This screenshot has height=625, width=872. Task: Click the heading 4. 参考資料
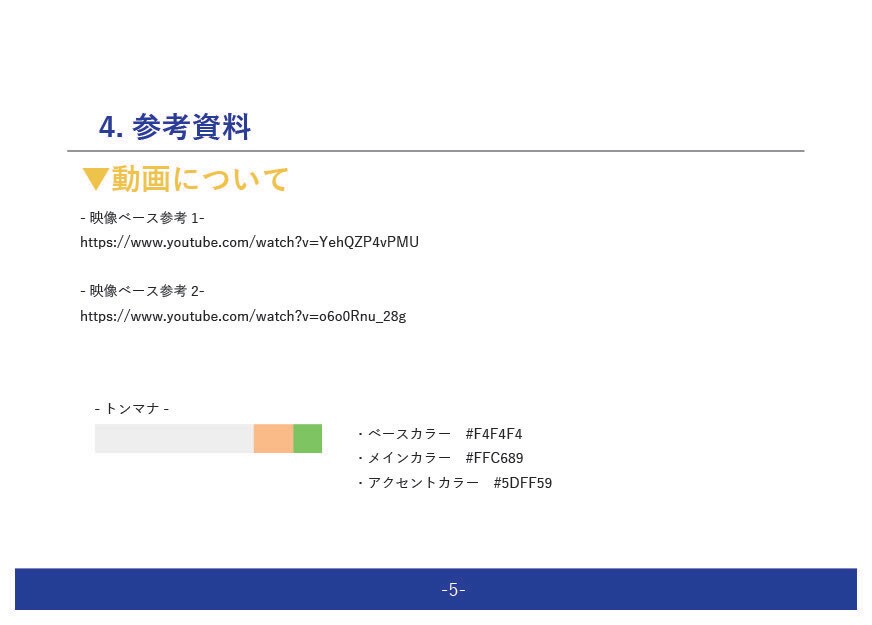pyautogui.click(x=175, y=127)
